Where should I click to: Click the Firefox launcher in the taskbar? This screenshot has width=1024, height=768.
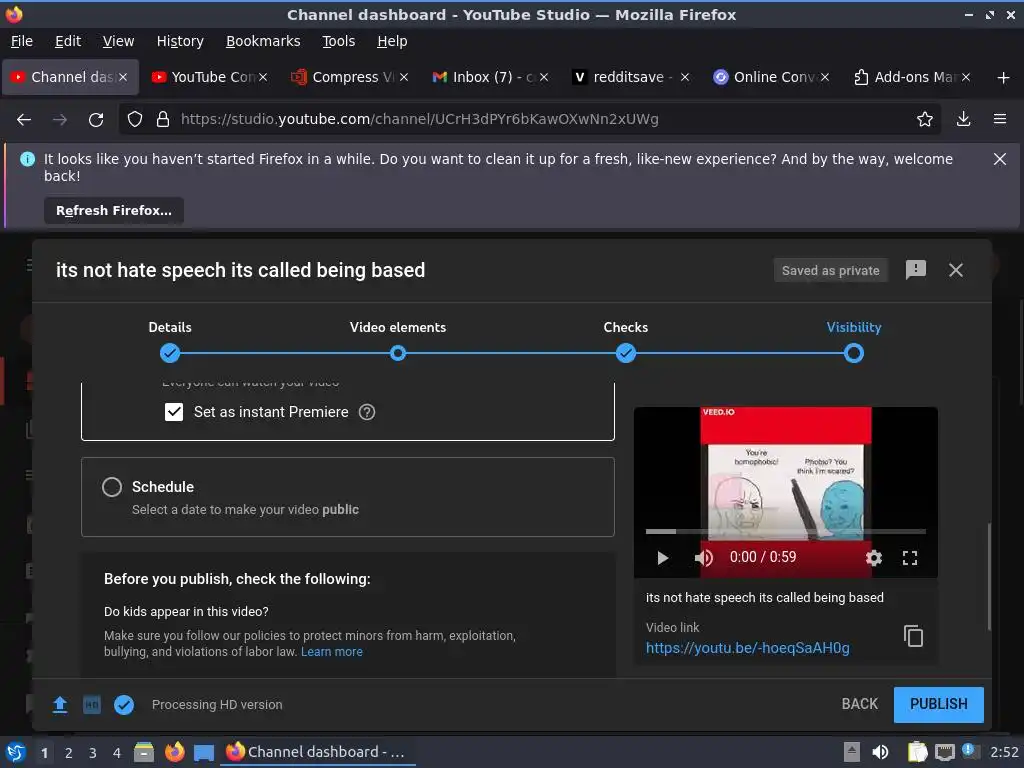[x=174, y=752]
